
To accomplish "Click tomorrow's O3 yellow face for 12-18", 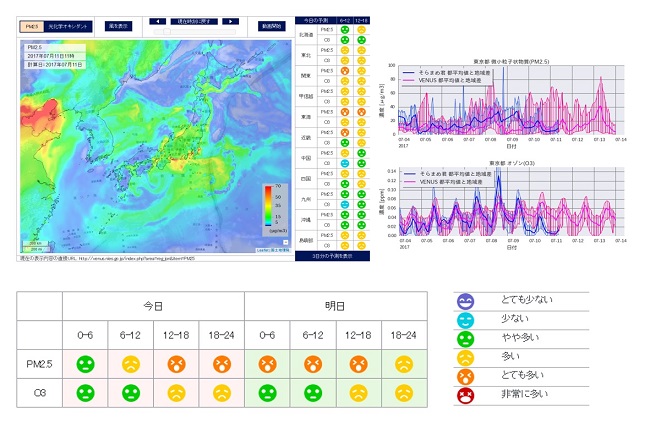I will tap(359, 393).
